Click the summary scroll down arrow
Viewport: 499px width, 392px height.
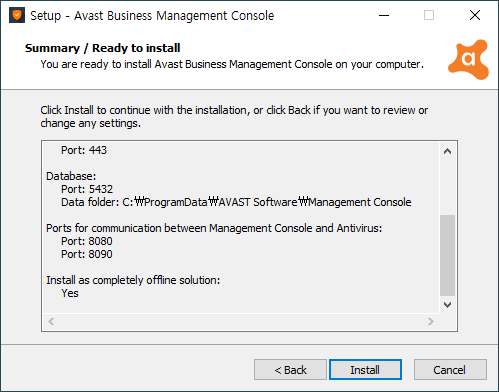(447, 305)
